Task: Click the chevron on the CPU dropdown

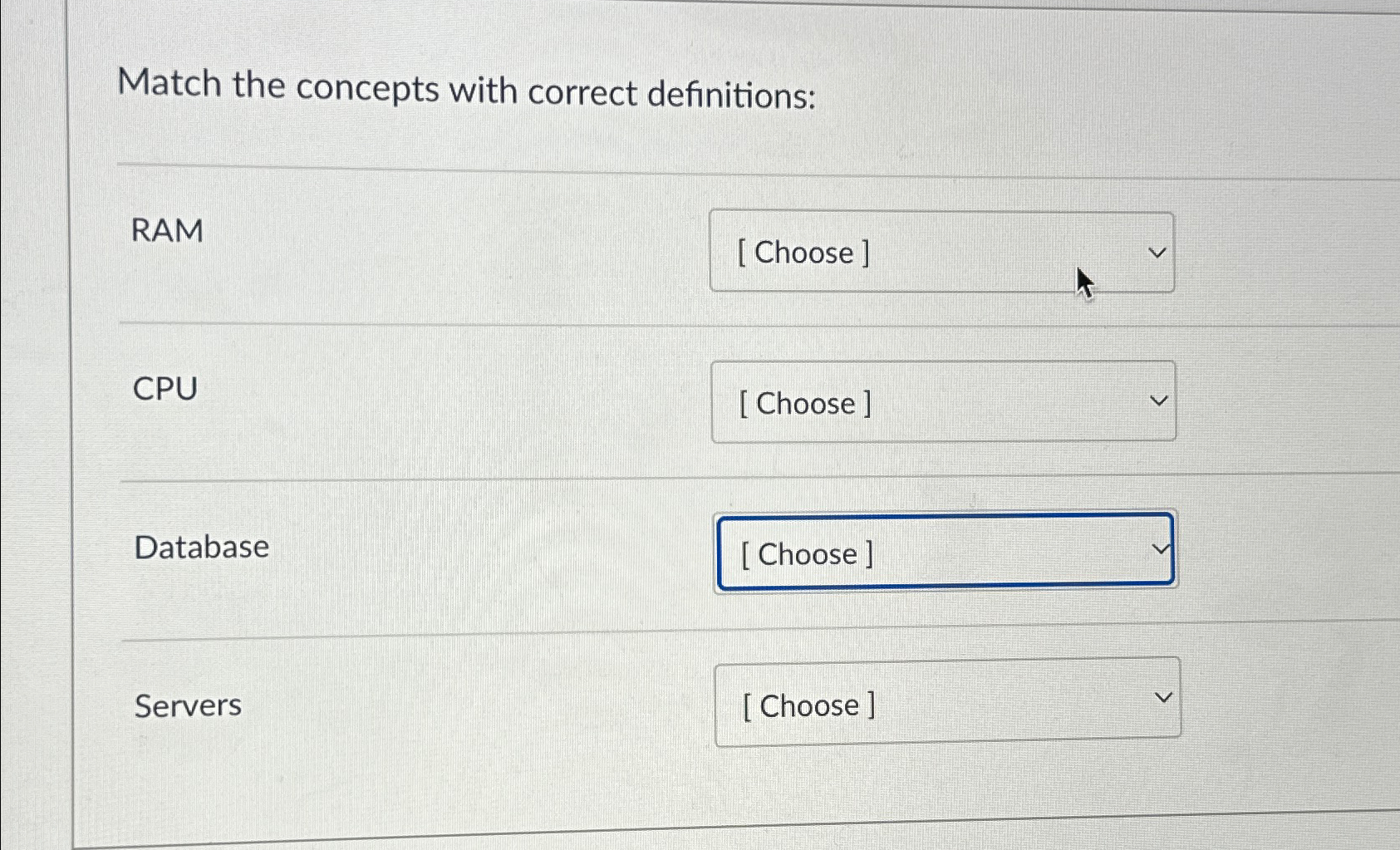Action: 1161,400
